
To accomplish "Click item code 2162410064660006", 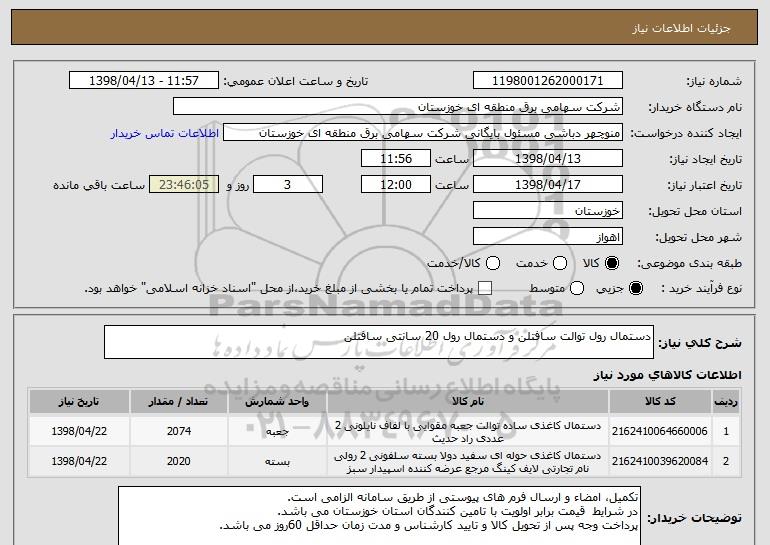I will tap(660, 431).
